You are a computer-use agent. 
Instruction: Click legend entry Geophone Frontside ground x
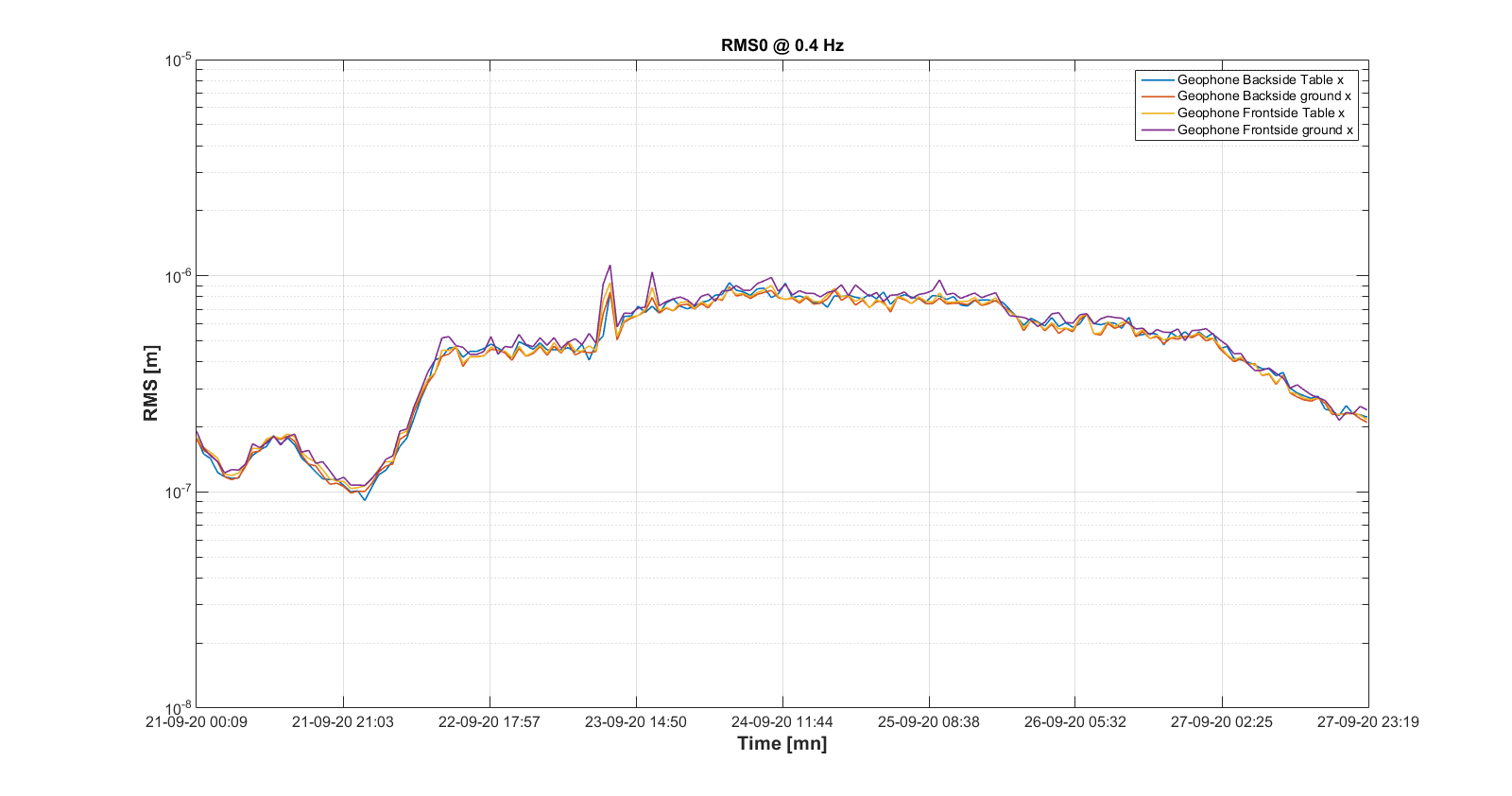click(x=1264, y=130)
